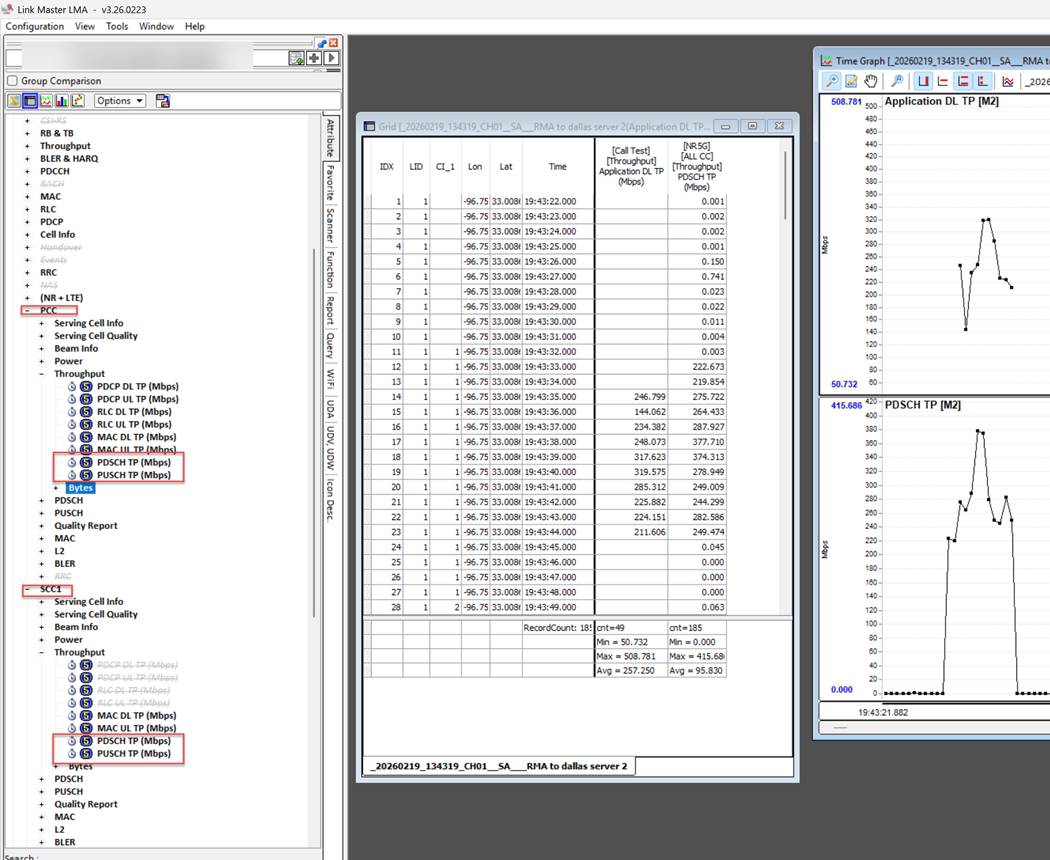
Task: Click the play arrow button in left panel
Action: (330, 59)
